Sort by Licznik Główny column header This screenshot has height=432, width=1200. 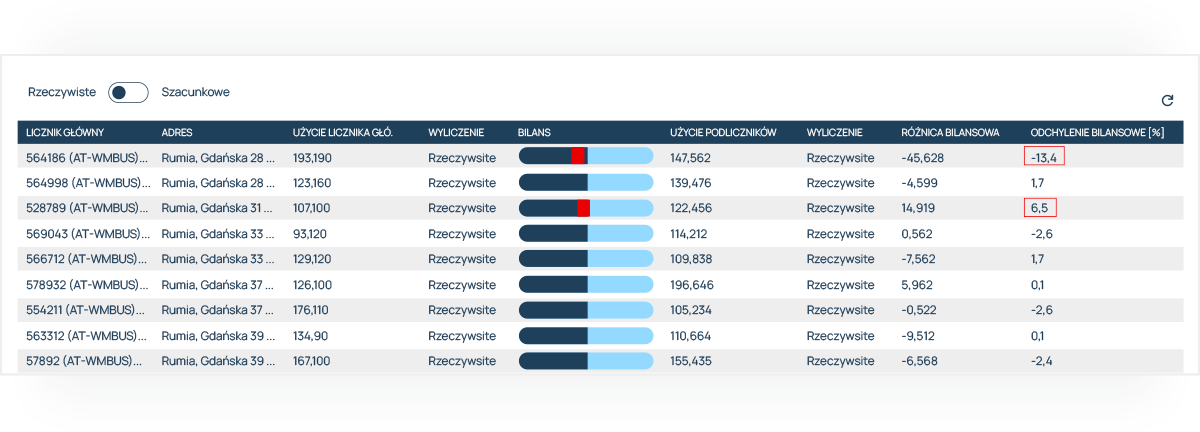pos(65,132)
